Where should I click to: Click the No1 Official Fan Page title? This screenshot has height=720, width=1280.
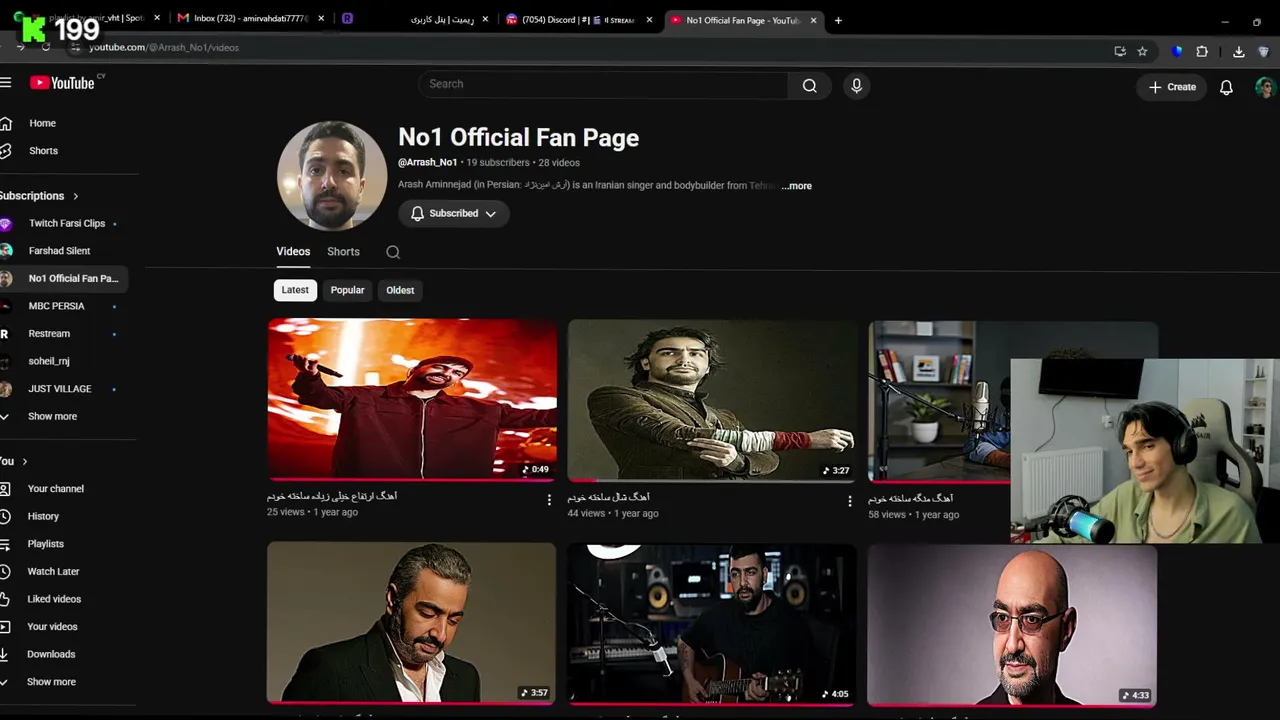point(519,138)
